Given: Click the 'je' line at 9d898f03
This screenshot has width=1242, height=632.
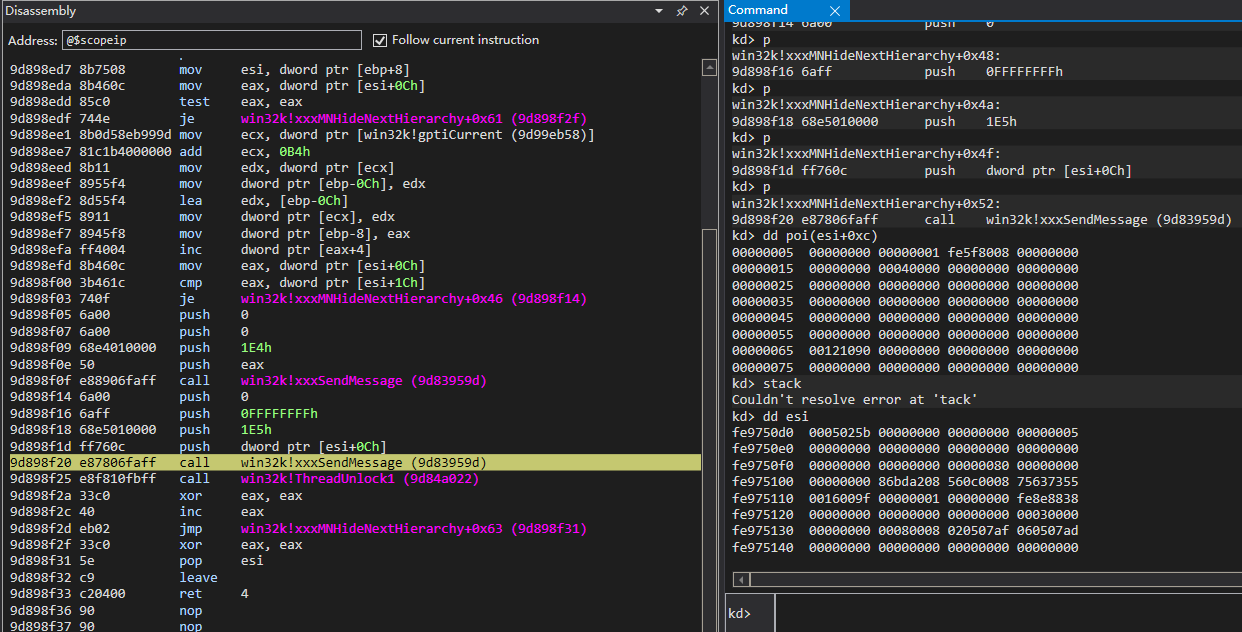Looking at the screenshot, I should point(355,299).
